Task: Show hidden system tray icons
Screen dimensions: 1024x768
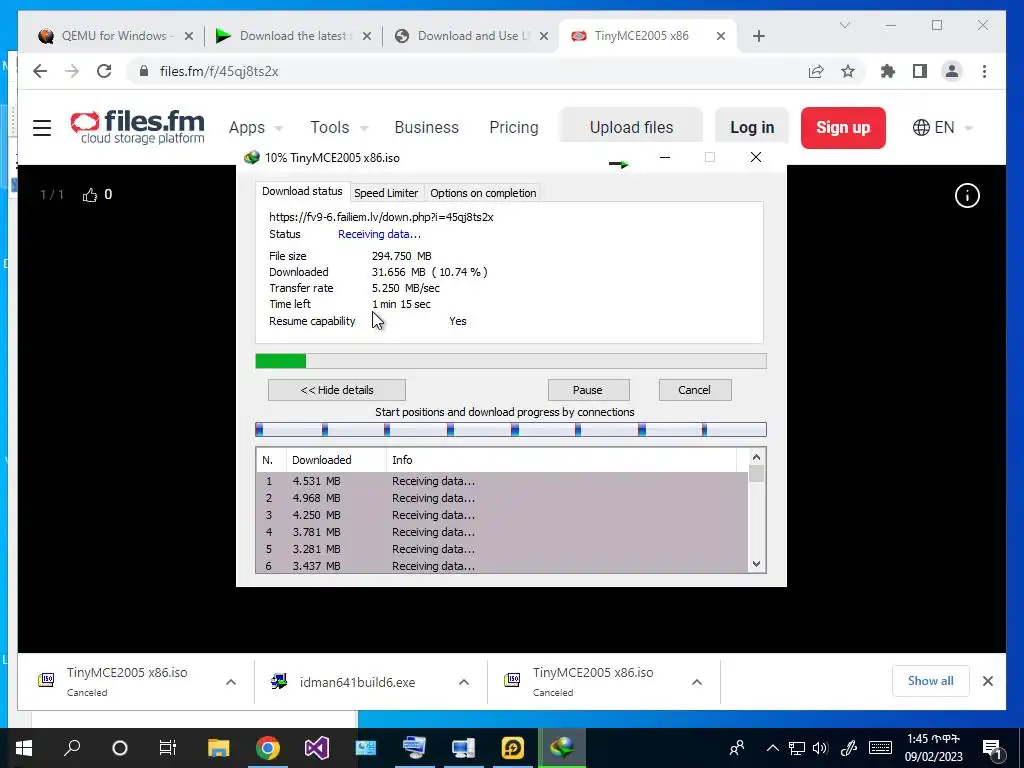Action: 772,748
